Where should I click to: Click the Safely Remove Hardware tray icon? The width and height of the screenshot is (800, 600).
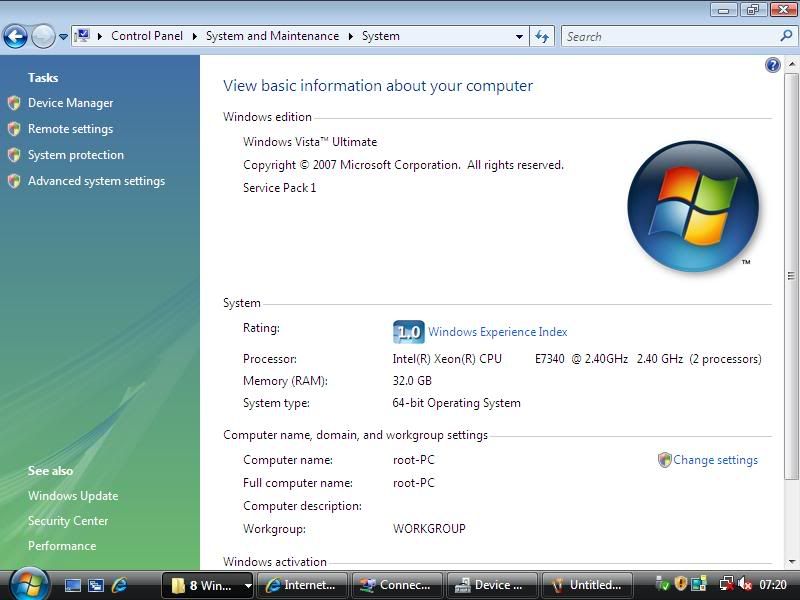pyautogui.click(x=662, y=583)
